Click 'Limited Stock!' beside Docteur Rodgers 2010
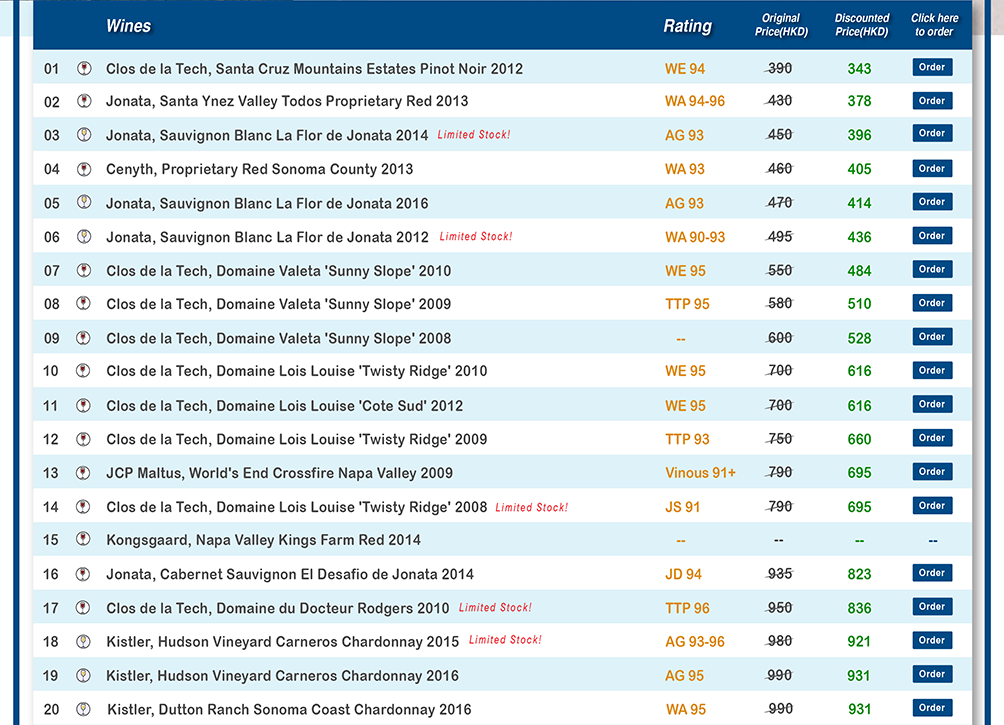The height and width of the screenshot is (725, 1004). point(495,607)
